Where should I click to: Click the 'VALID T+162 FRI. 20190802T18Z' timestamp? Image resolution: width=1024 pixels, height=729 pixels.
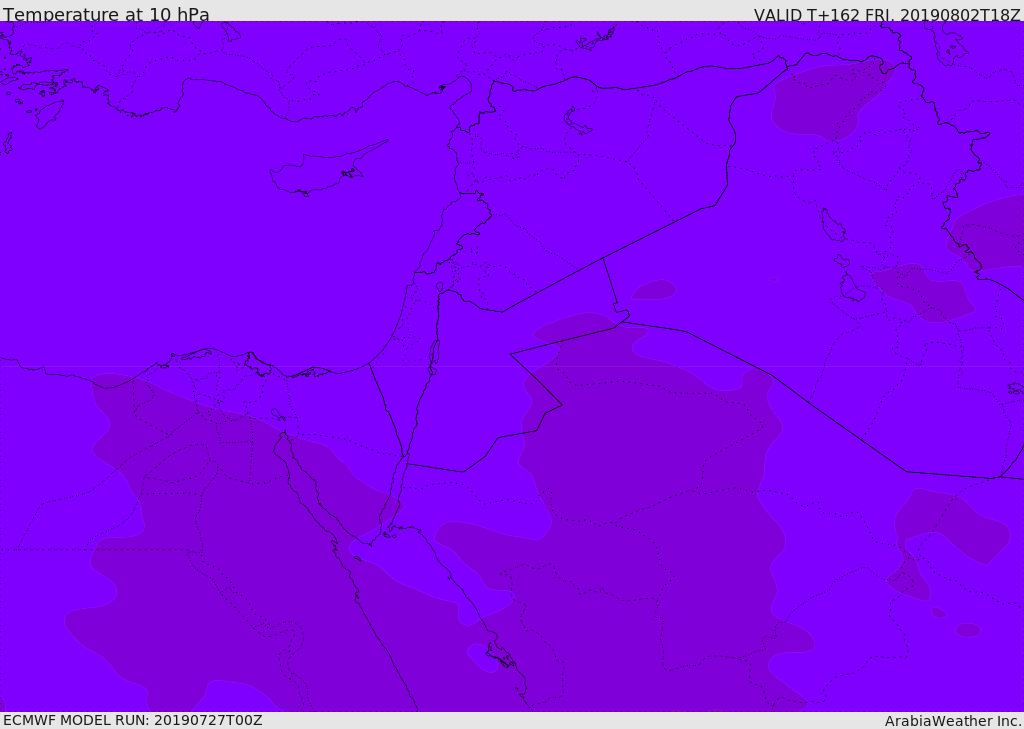point(887,14)
